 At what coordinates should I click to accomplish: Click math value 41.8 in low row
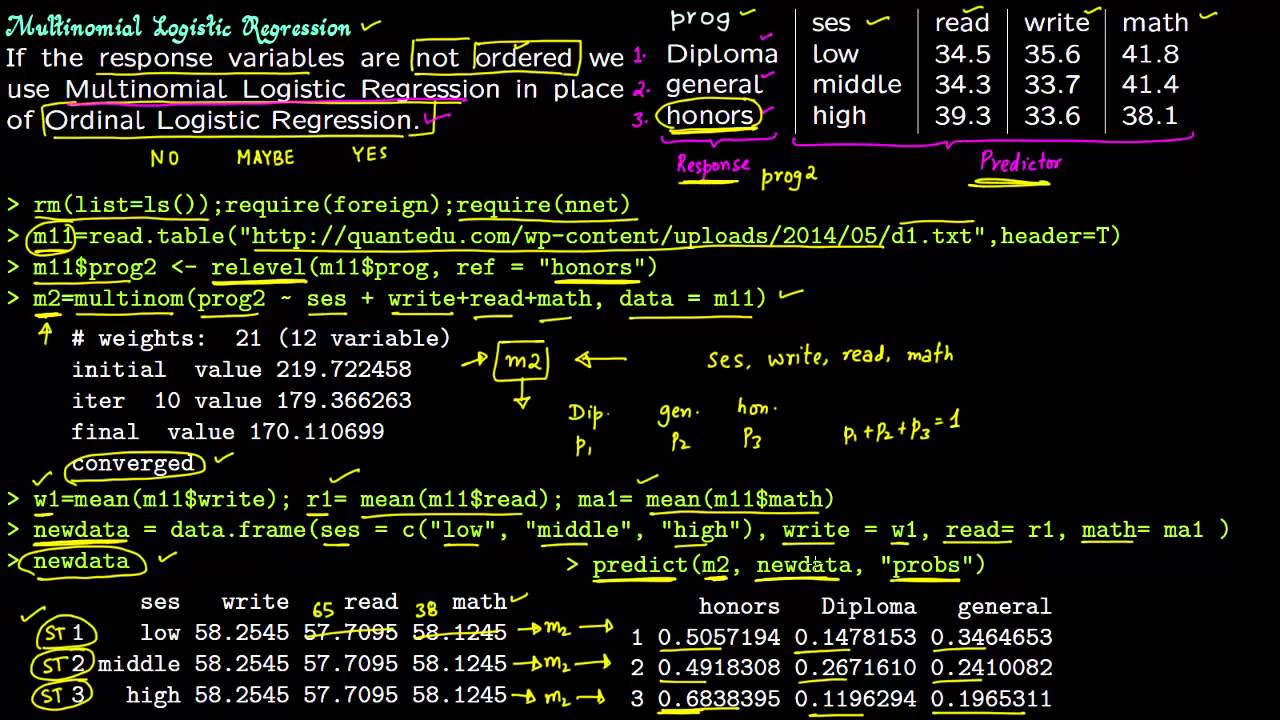pos(1150,54)
